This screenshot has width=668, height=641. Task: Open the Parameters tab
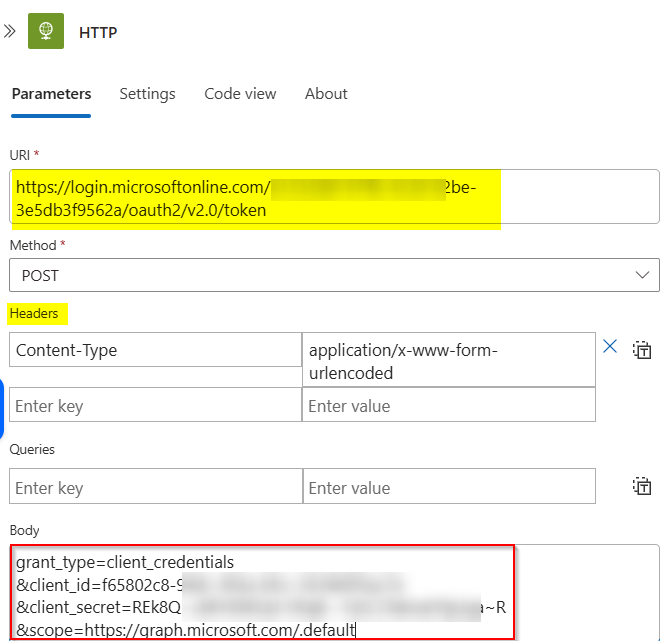52,94
